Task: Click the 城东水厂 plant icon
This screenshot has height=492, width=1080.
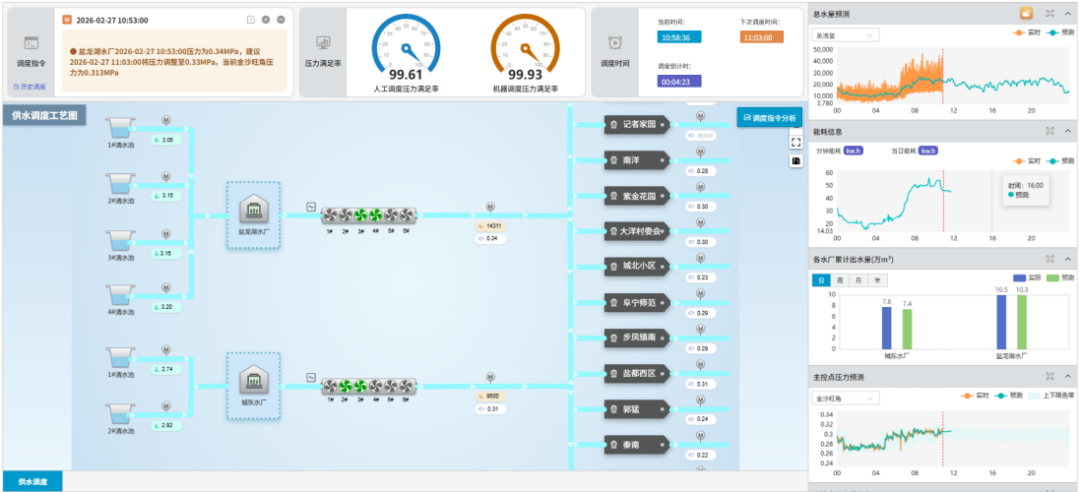Action: (252, 380)
